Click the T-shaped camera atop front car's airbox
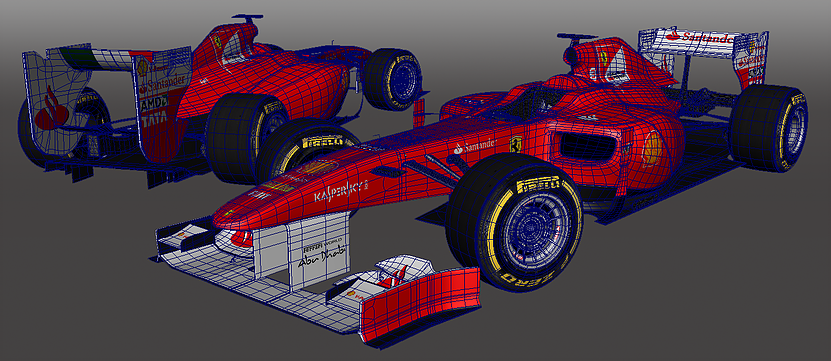 pyautogui.click(x=576, y=38)
